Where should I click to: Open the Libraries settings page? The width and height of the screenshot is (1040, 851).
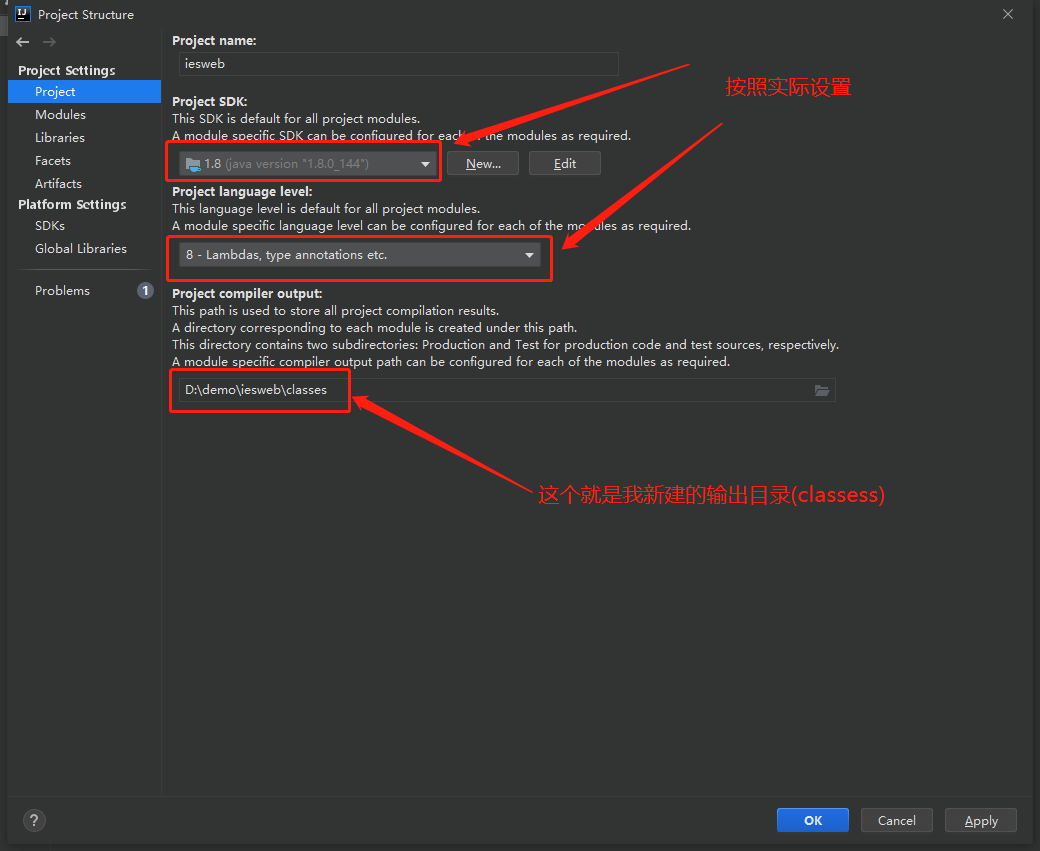60,137
